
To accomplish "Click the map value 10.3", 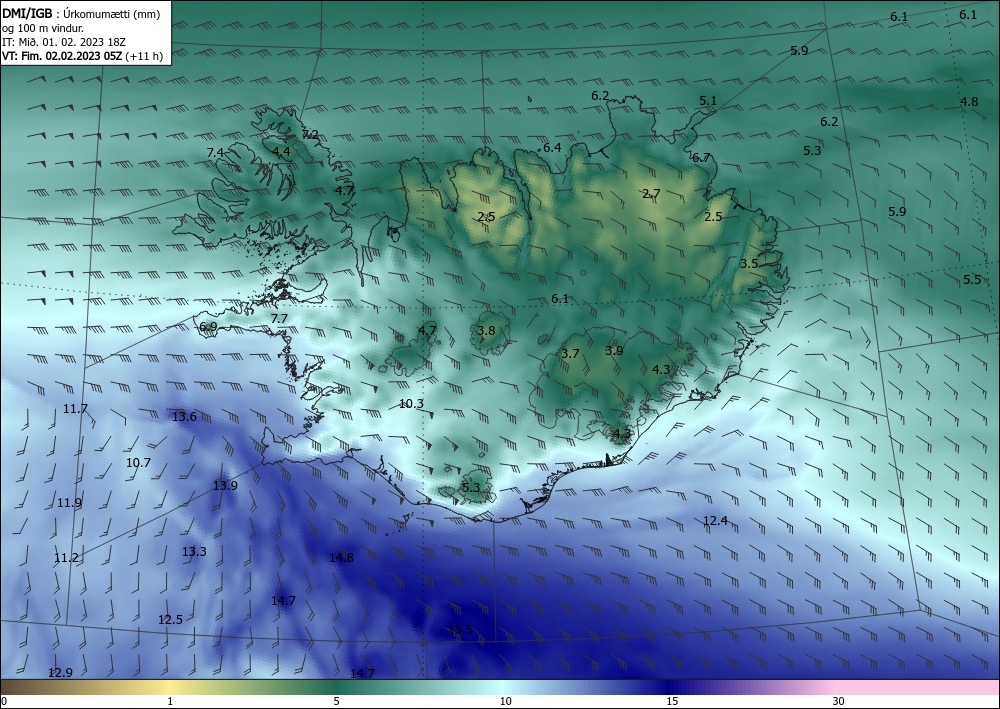I will click(411, 404).
